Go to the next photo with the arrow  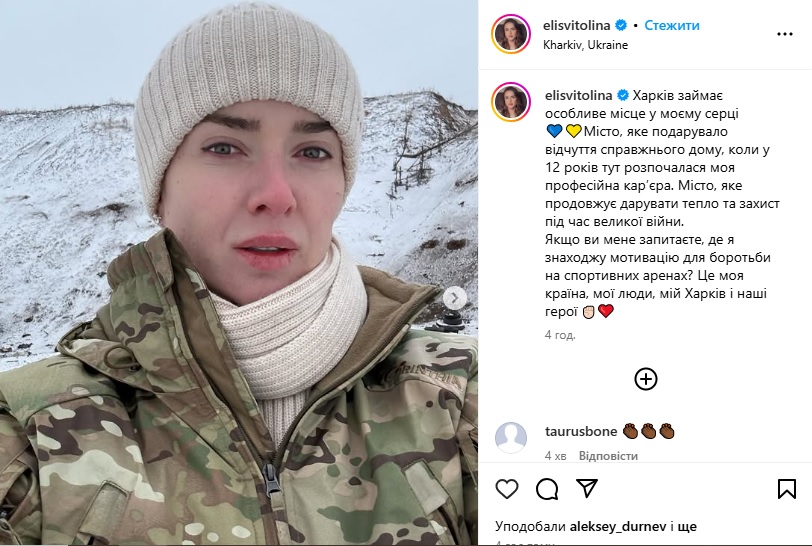[455, 298]
